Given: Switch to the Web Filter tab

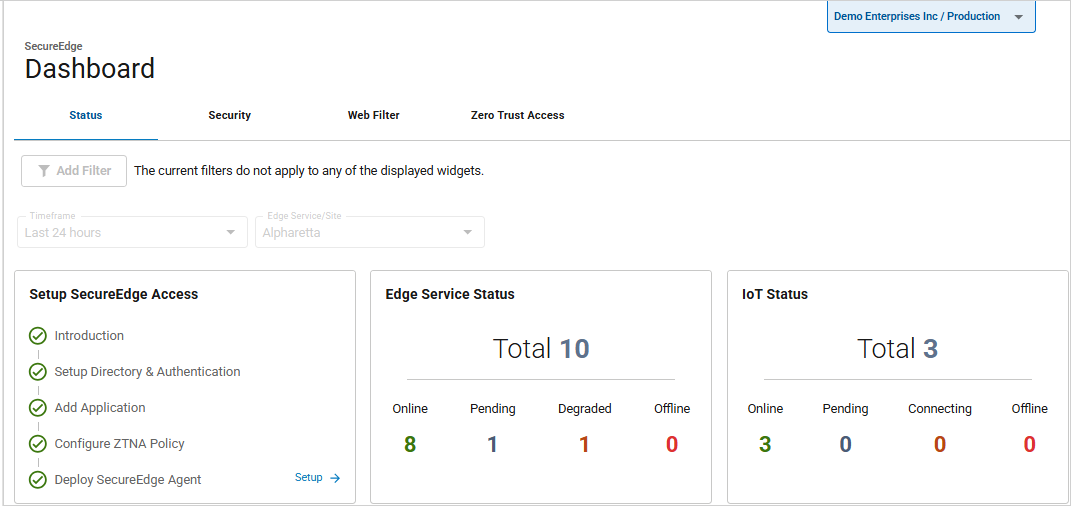Looking at the screenshot, I should tap(373, 116).
